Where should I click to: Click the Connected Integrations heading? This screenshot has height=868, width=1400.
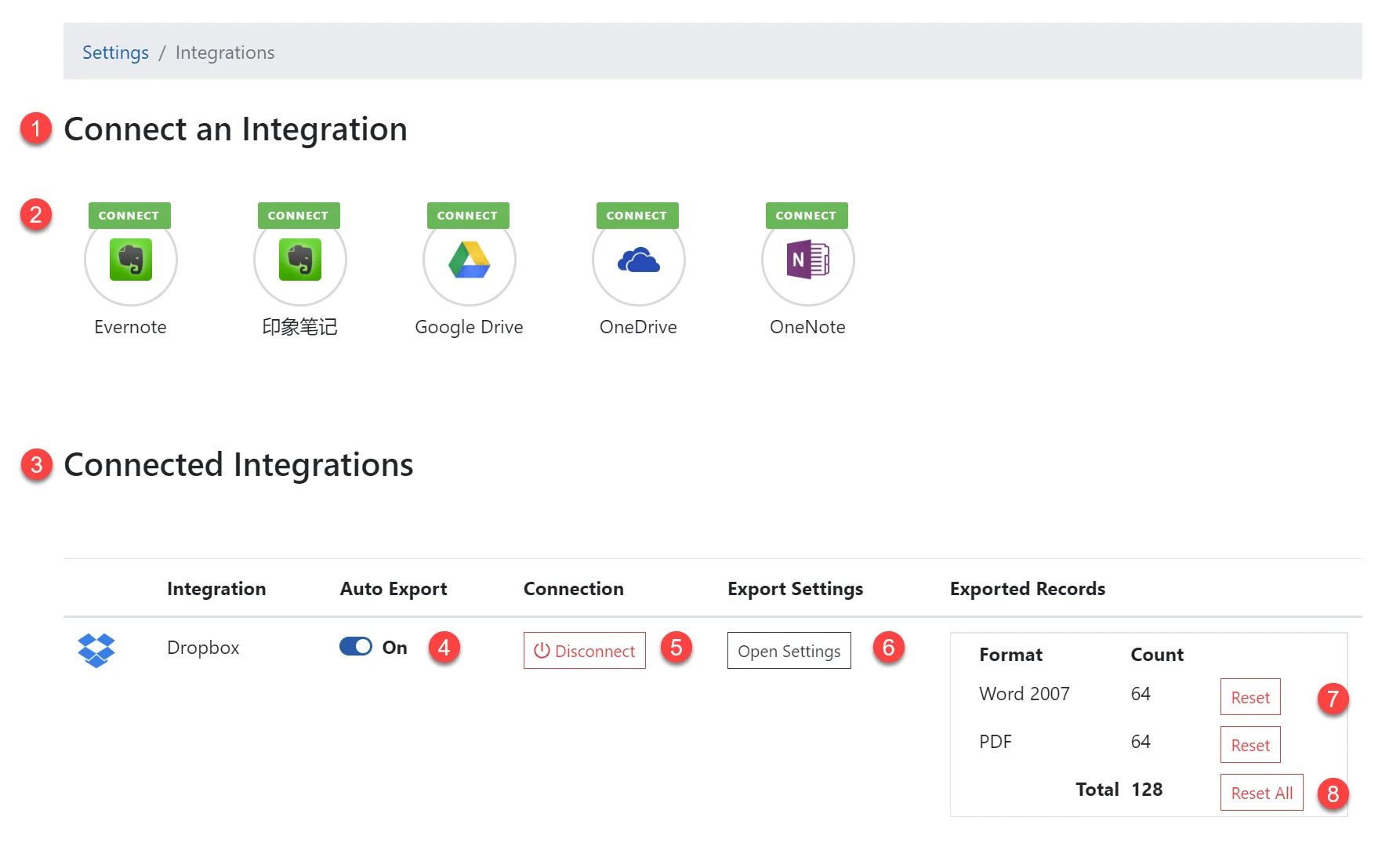tap(238, 465)
